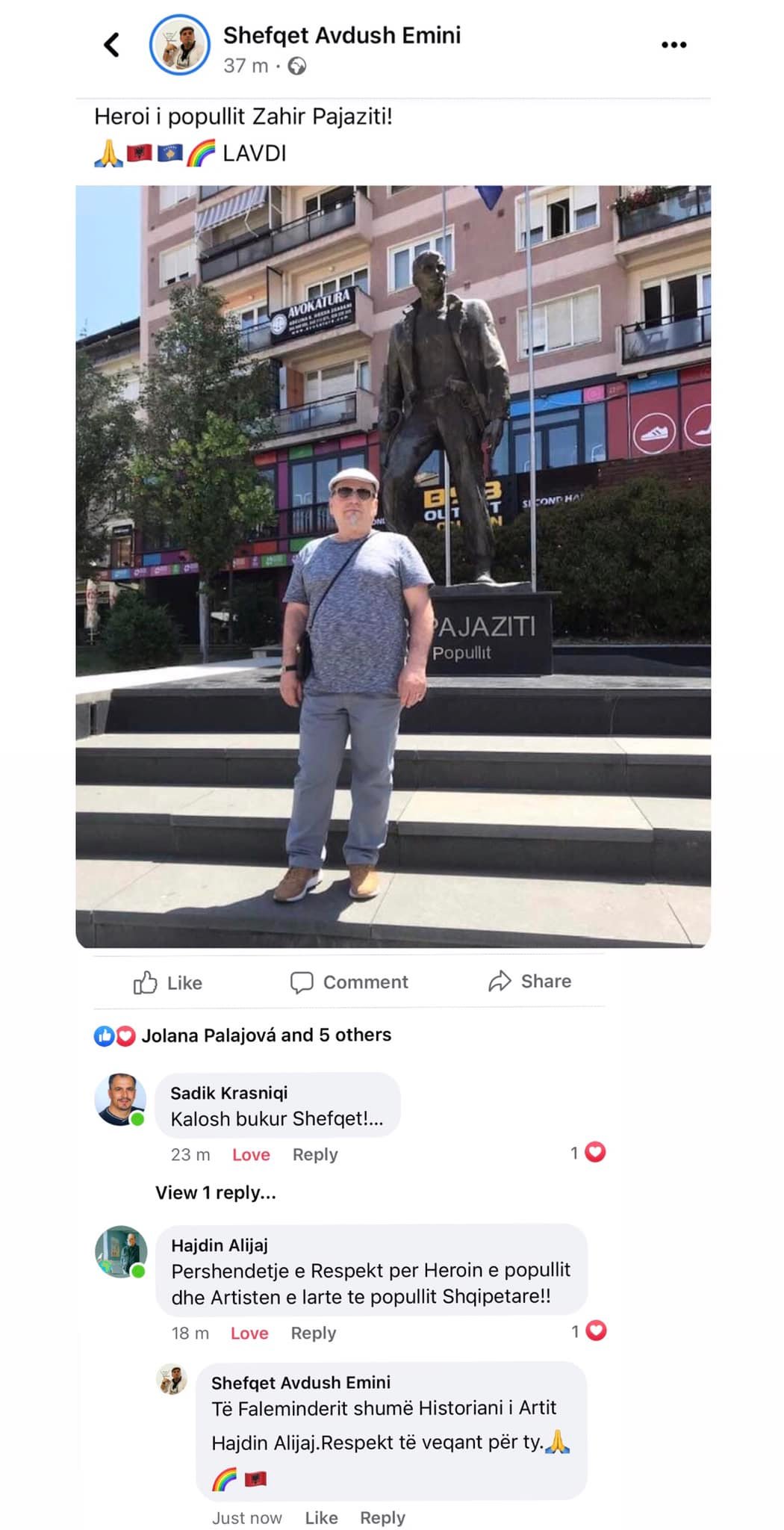Open Shefqet Avdush Emini profile name link

click(x=342, y=35)
